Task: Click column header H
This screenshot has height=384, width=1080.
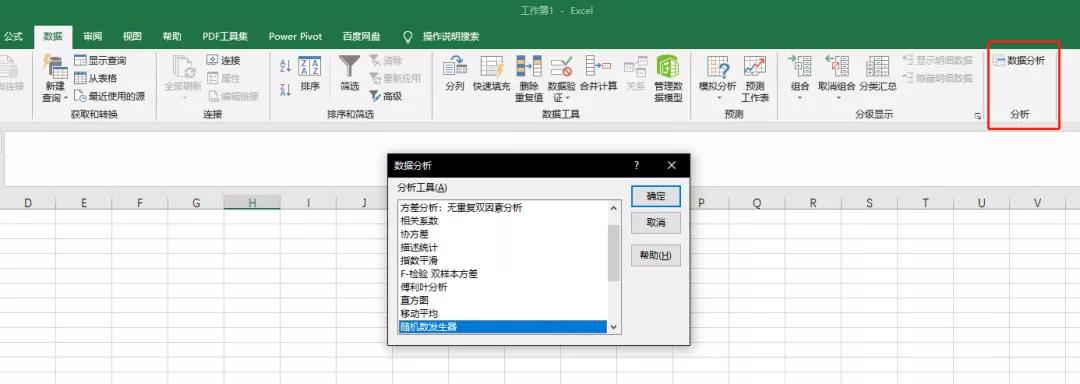Action: coord(252,202)
